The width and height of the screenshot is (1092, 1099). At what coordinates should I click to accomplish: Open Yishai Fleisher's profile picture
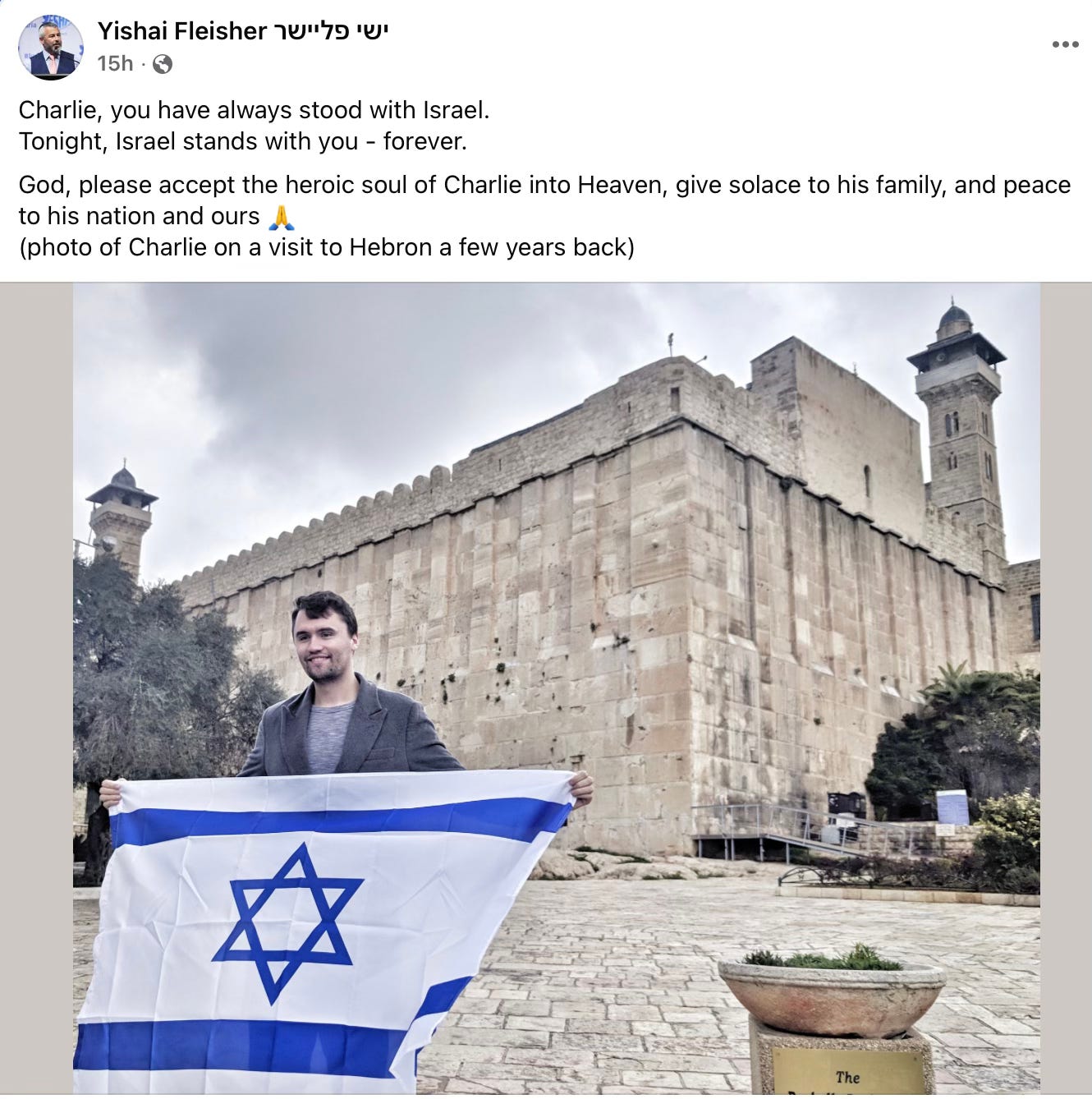51,47
